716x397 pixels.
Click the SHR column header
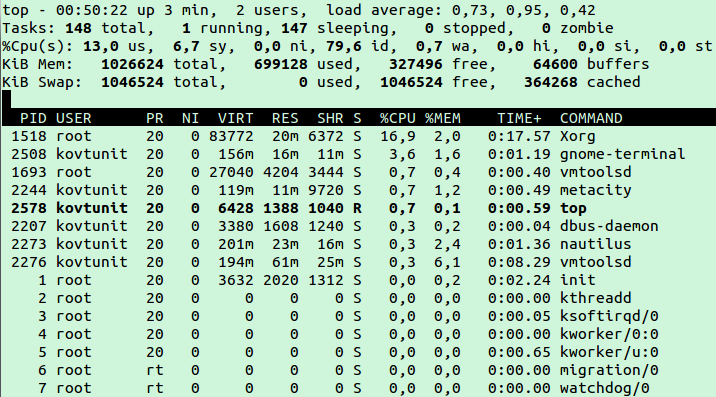coord(330,118)
